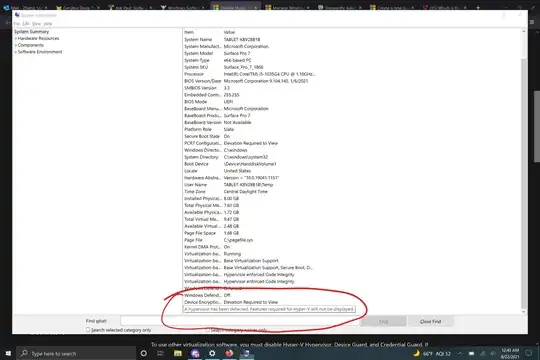Click the Find button
Image resolution: width=540 pixels, height=360 pixels.
(x=383, y=321)
